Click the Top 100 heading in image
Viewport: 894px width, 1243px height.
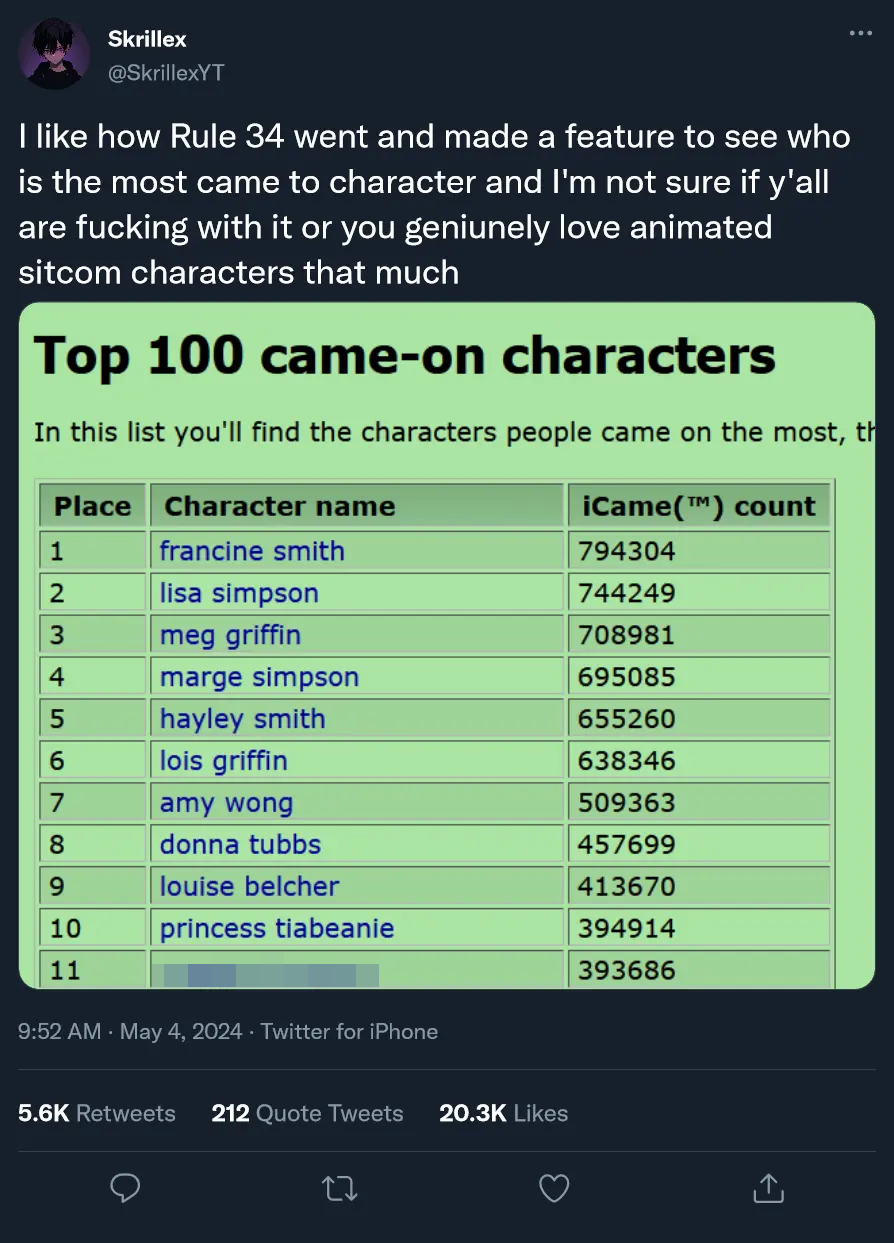404,356
